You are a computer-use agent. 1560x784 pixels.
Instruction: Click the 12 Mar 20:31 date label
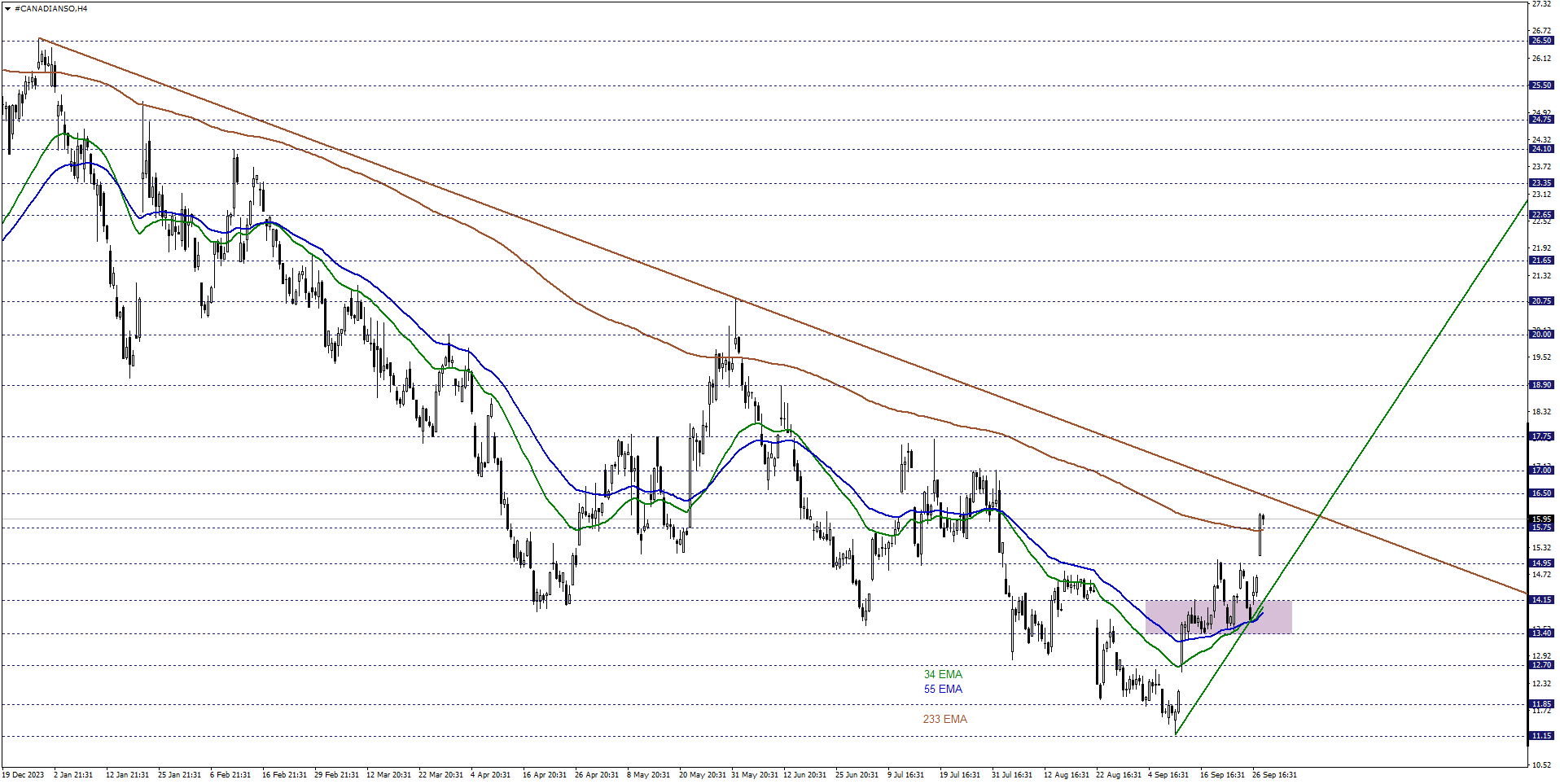pos(389,775)
